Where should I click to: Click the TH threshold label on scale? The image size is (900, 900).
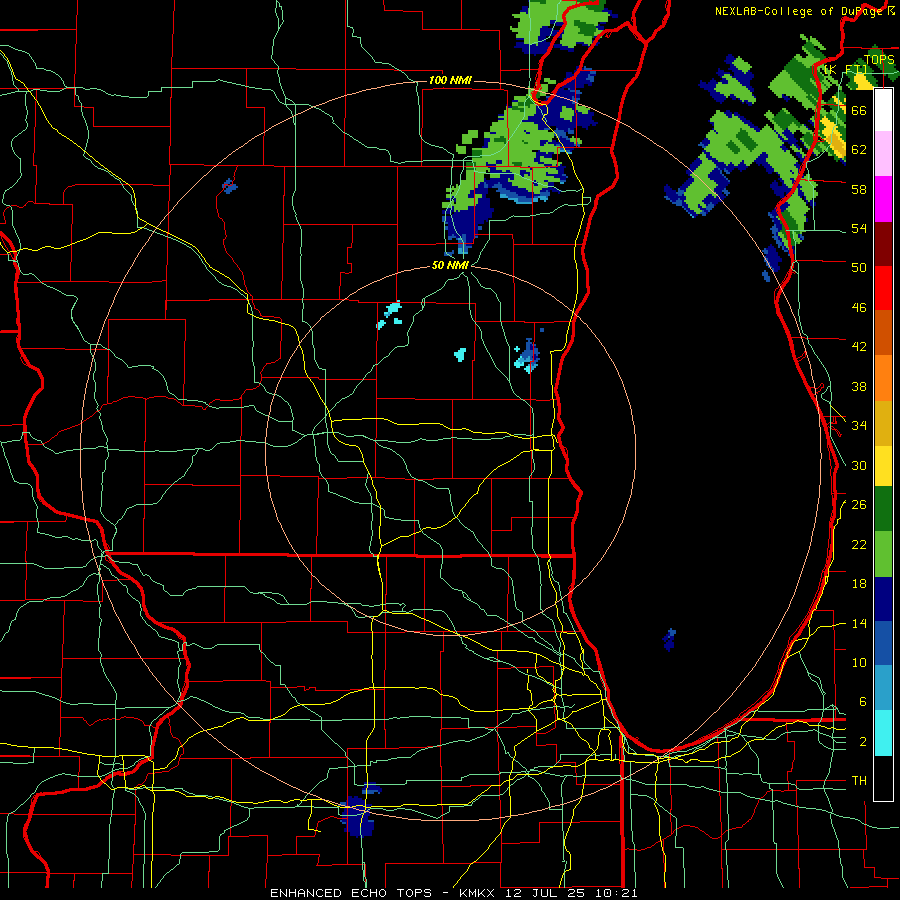click(859, 781)
